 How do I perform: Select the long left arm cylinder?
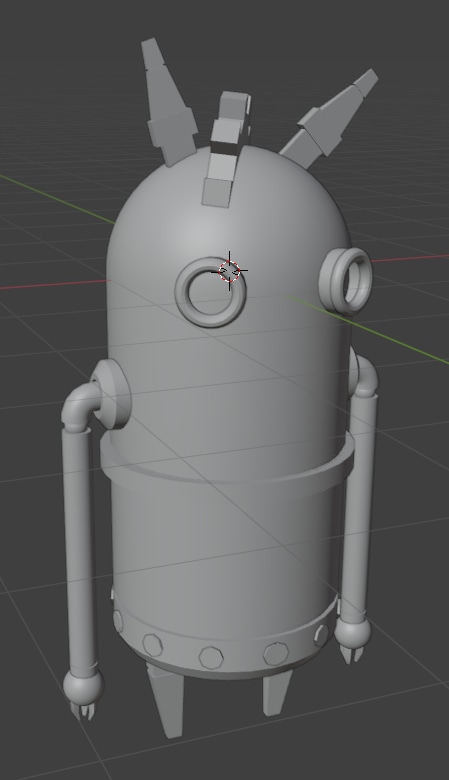[x=80, y=550]
